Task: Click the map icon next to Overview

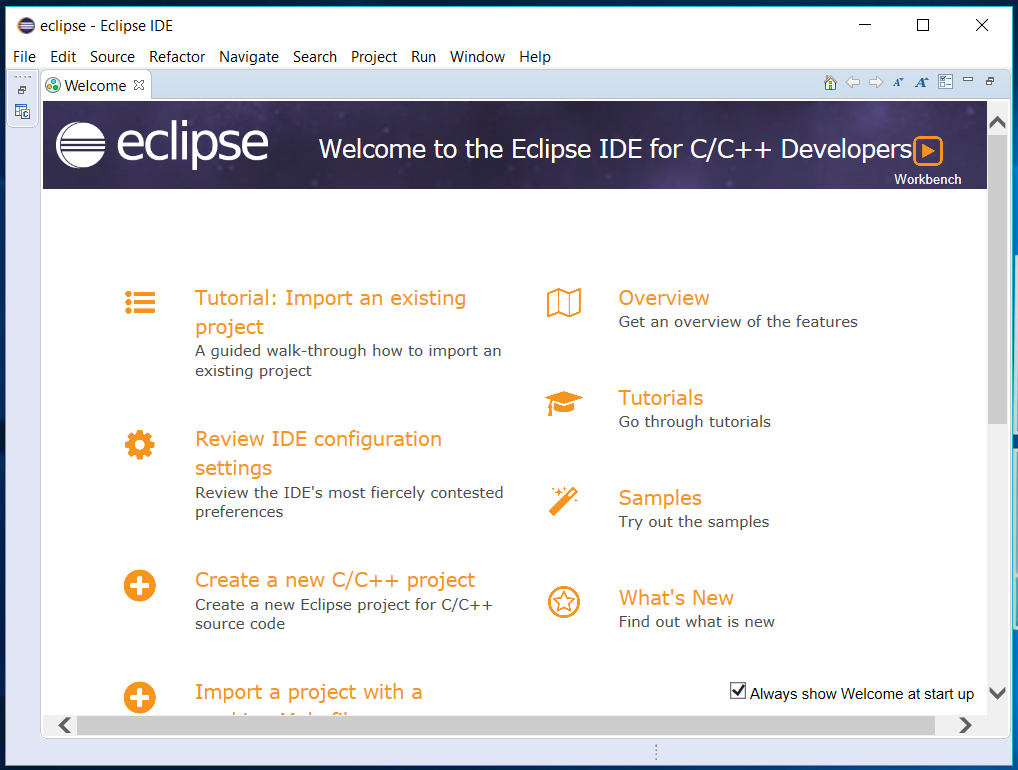Action: click(x=564, y=303)
